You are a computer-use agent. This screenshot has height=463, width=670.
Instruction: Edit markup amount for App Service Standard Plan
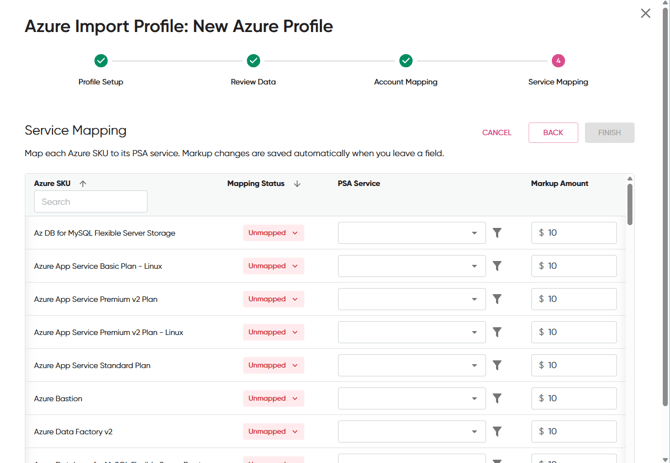(x=574, y=365)
